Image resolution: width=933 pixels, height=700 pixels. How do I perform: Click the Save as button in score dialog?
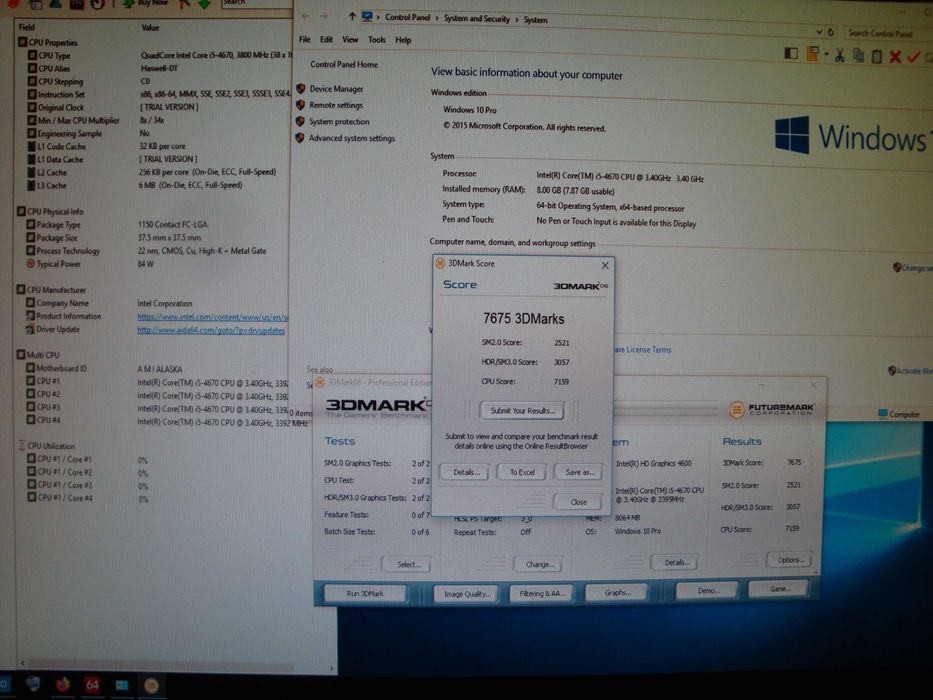click(579, 472)
